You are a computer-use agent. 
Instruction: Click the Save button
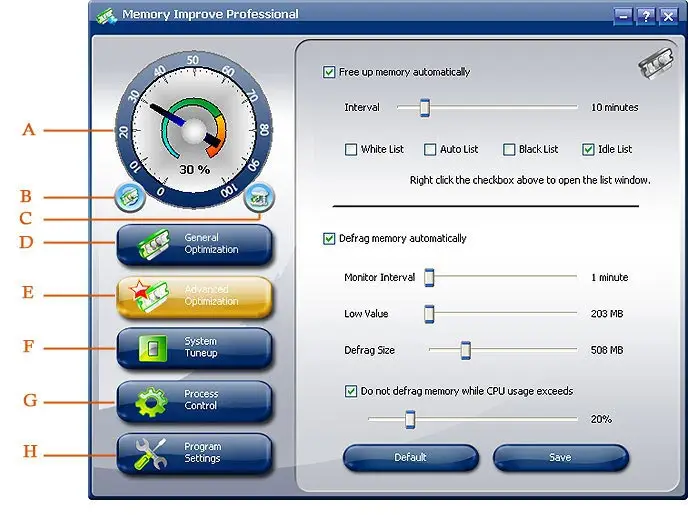(x=561, y=458)
